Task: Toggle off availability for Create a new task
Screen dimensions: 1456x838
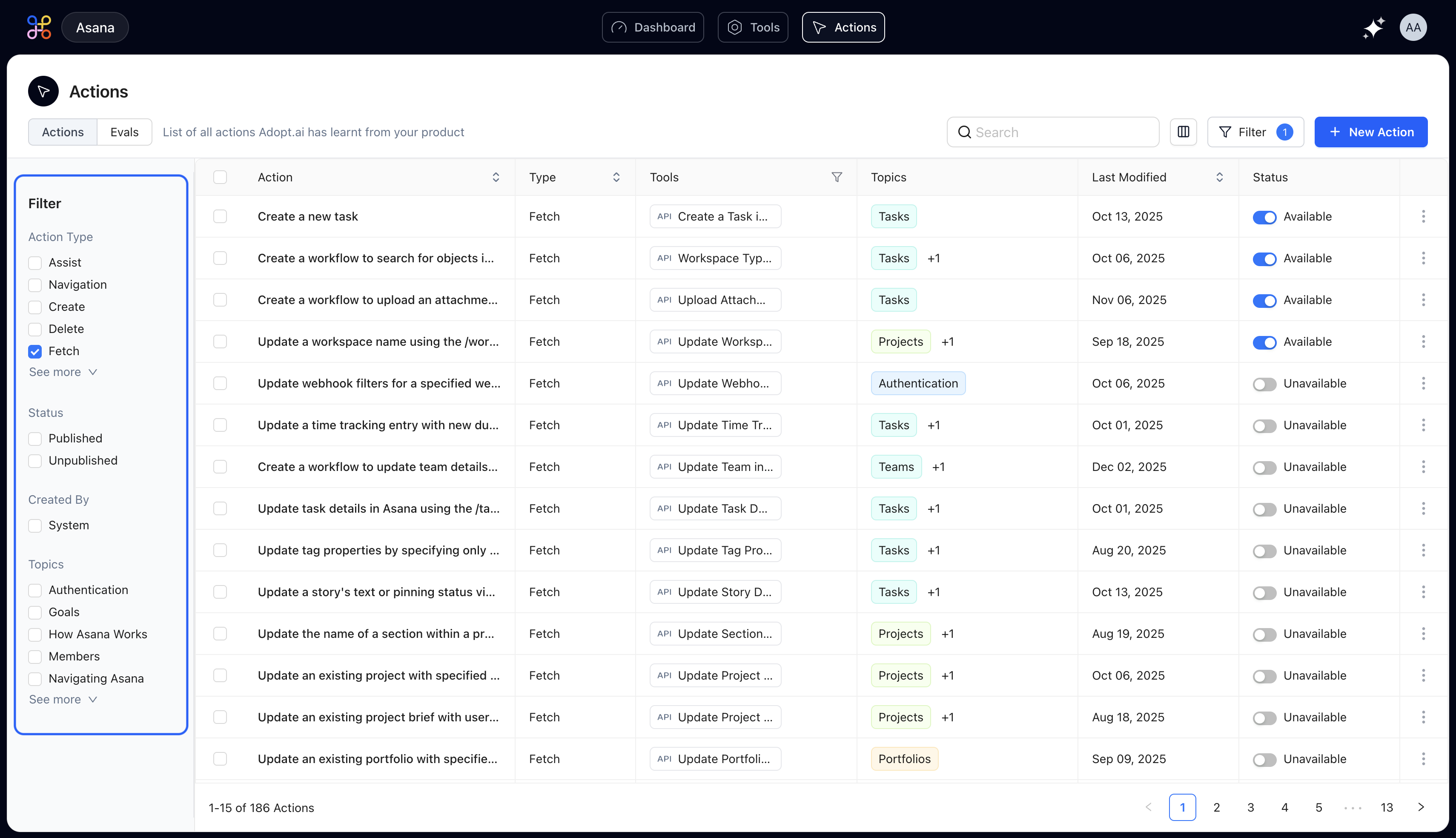Action: (x=1264, y=217)
